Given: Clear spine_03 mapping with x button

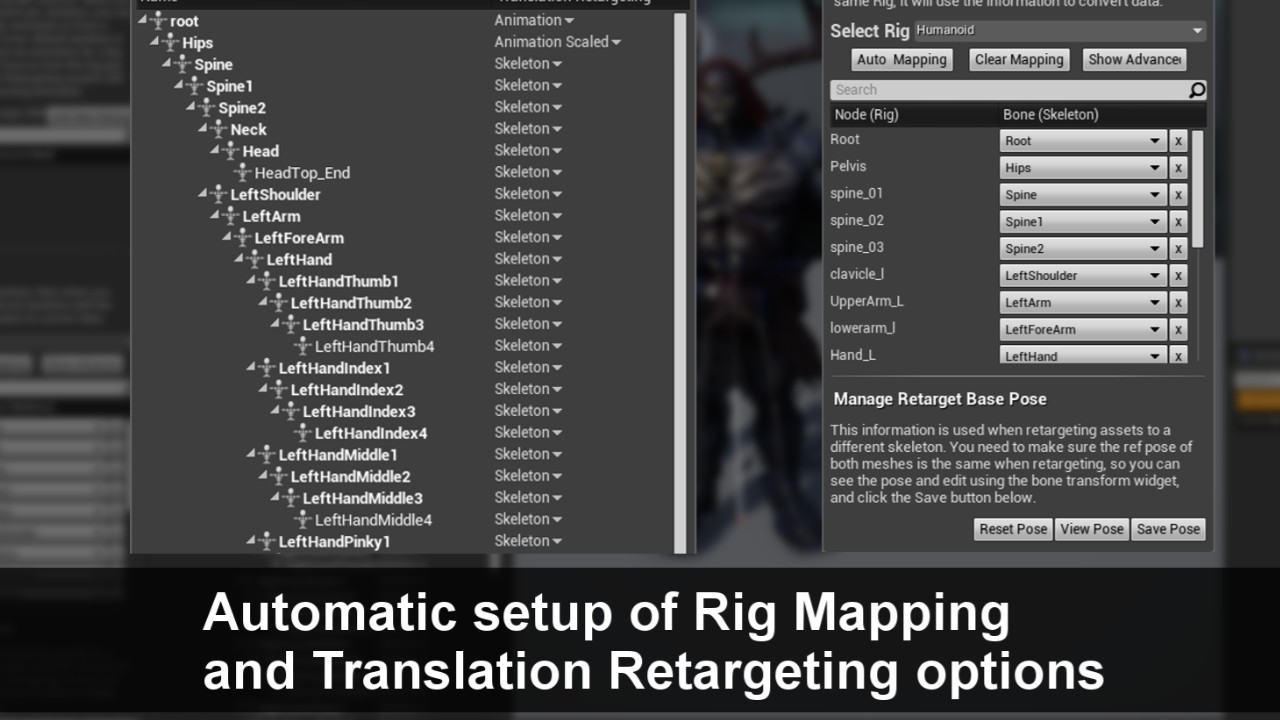Looking at the screenshot, I should pos(1178,249).
